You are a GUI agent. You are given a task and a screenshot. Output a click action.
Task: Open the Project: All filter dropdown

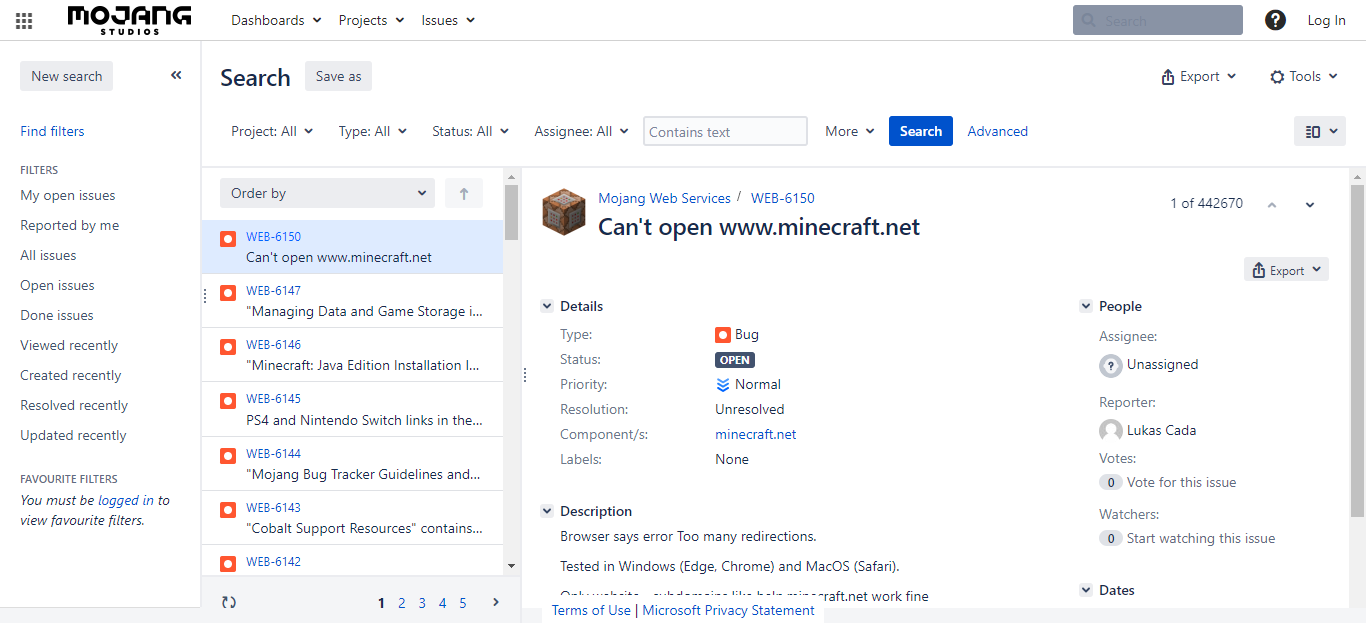point(272,131)
